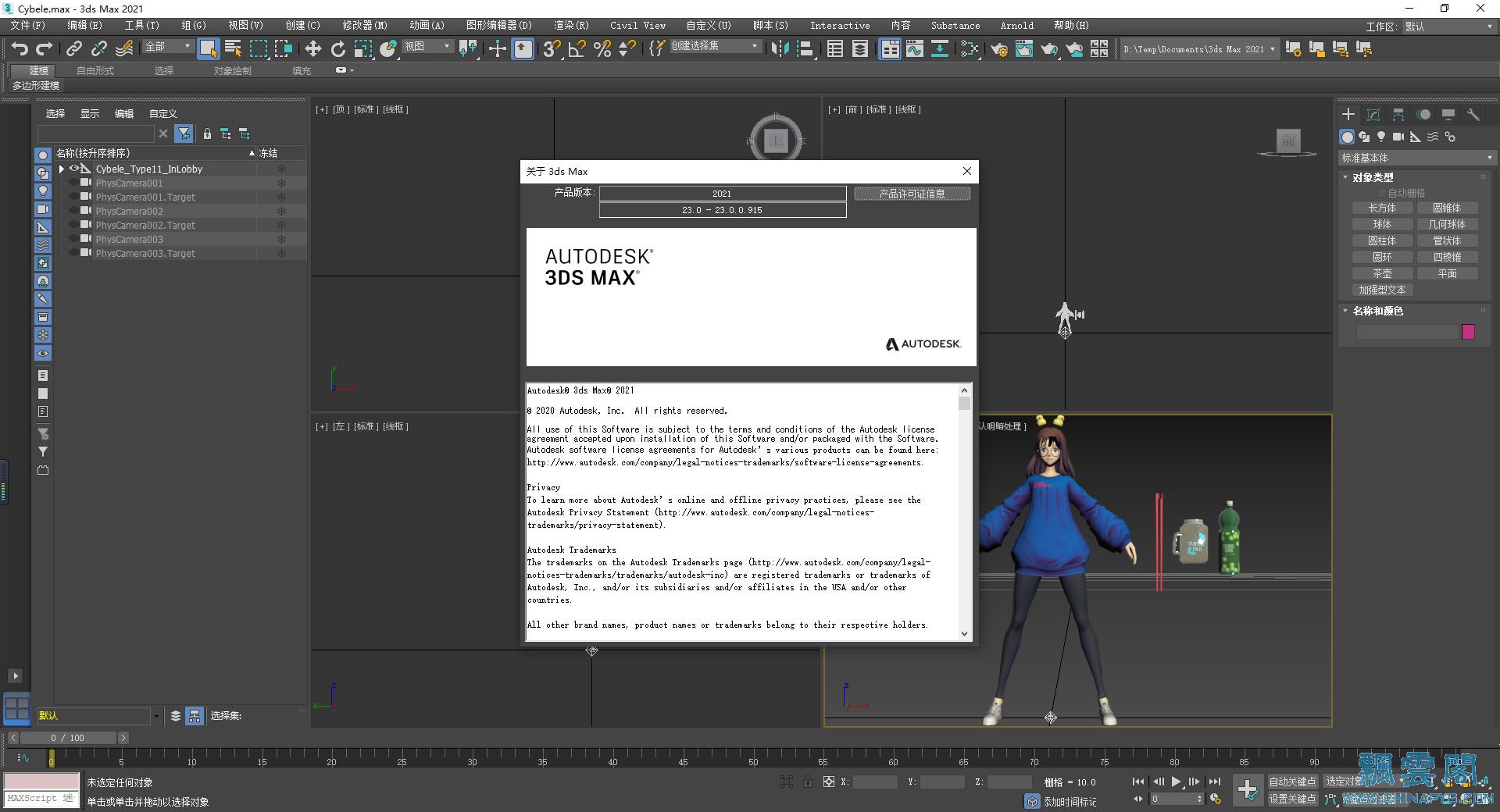The image size is (1500, 812).
Task: Toggle the 3D Snaps tool
Action: tap(552, 48)
